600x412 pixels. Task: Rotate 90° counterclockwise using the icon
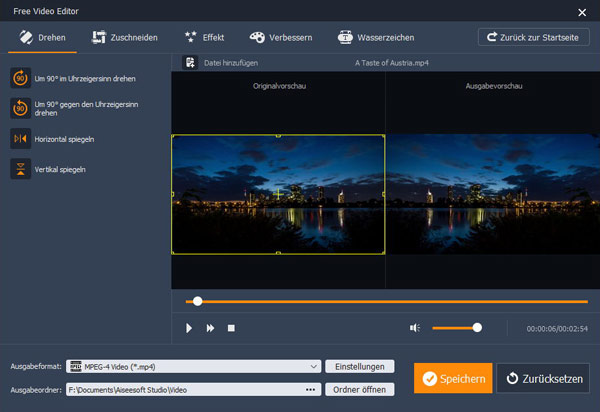click(20, 108)
